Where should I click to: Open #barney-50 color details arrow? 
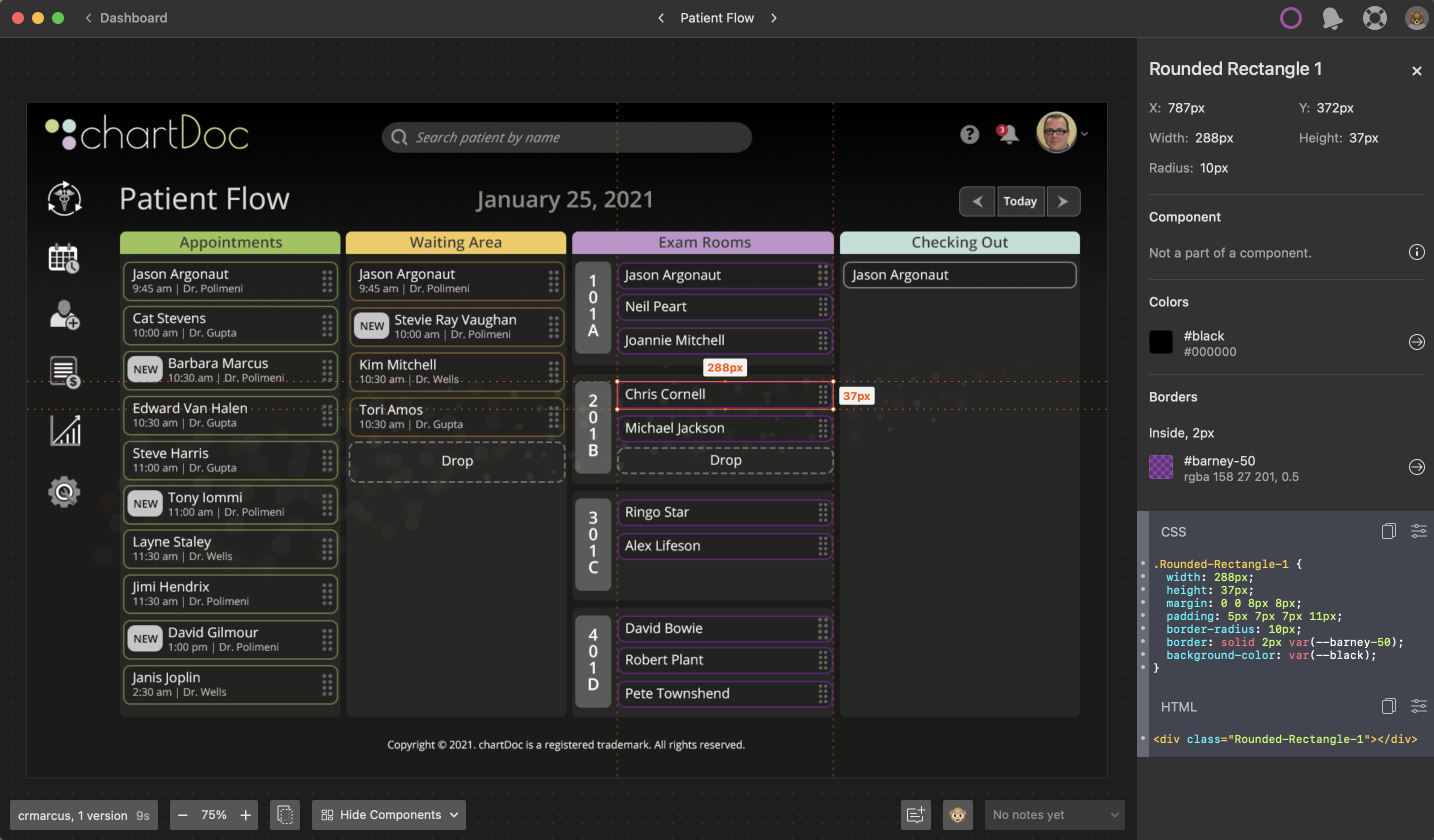pyautogui.click(x=1416, y=467)
